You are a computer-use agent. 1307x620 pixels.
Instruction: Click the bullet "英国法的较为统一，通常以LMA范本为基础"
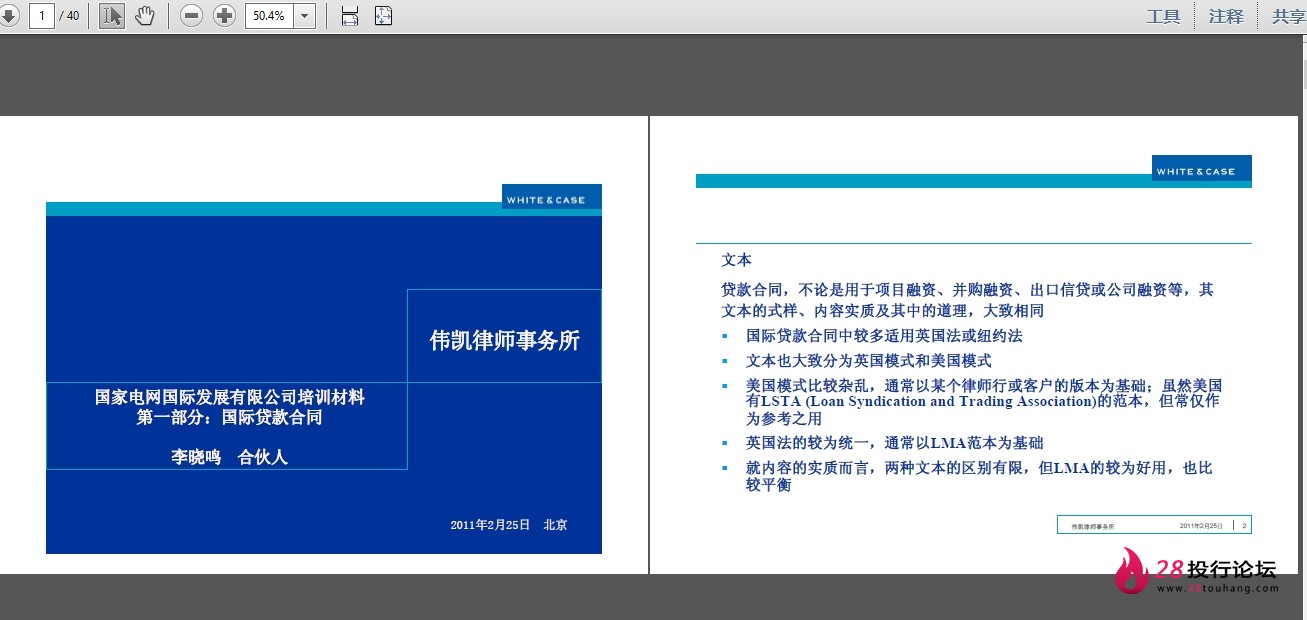tap(895, 443)
